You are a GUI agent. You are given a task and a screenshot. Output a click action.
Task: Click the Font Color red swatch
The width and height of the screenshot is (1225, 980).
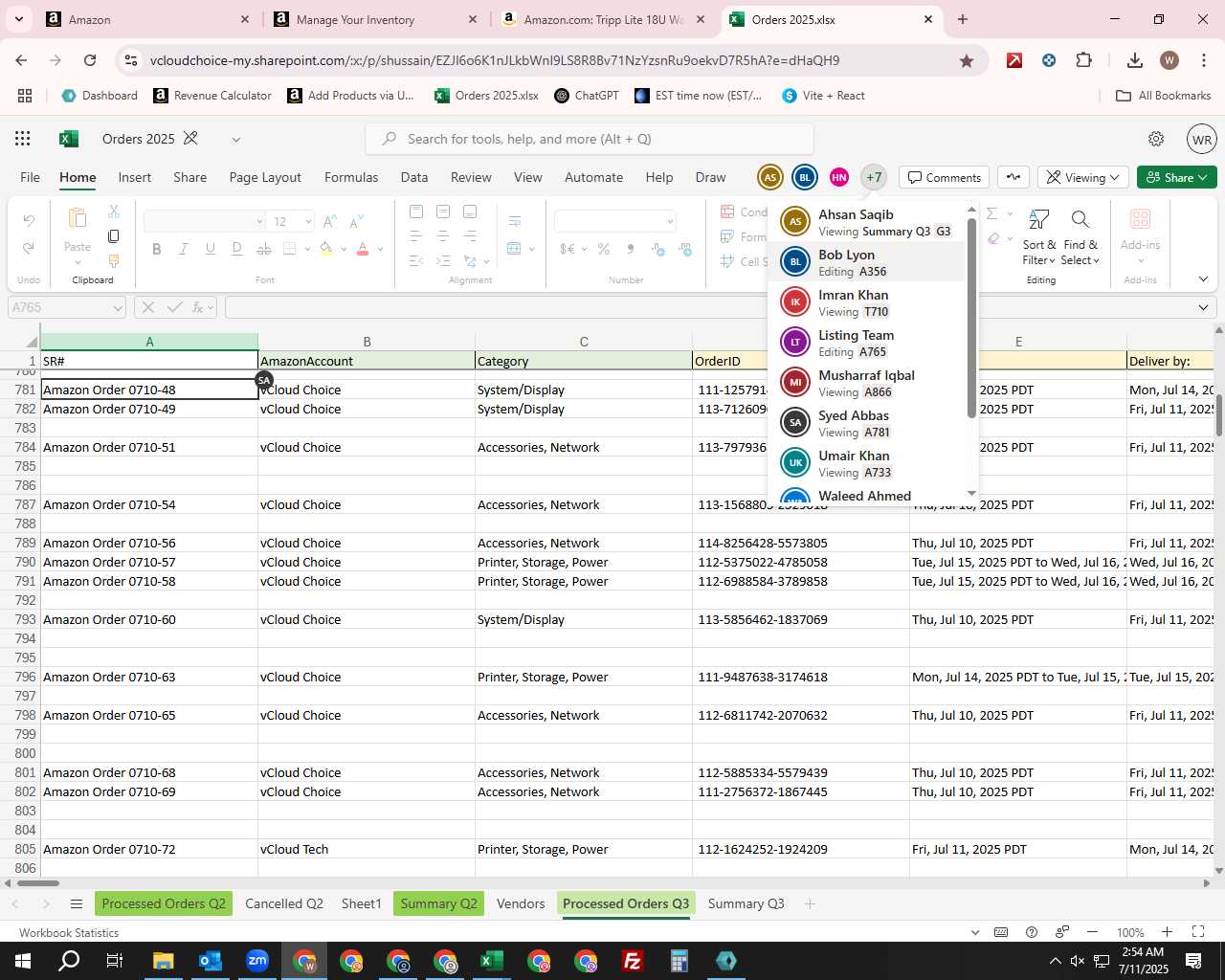point(363,249)
